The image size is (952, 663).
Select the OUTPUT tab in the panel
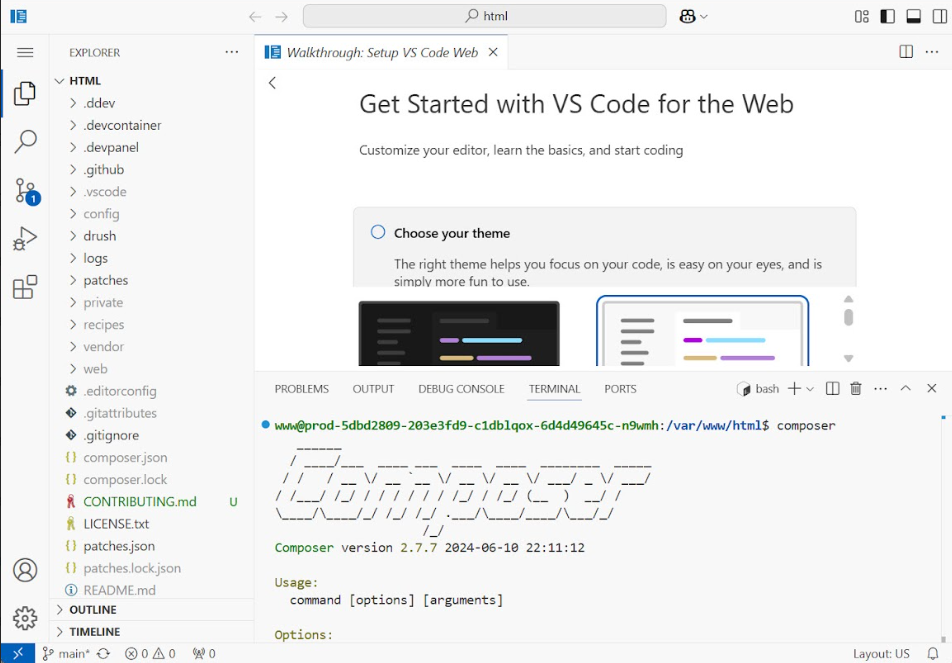[x=373, y=388]
